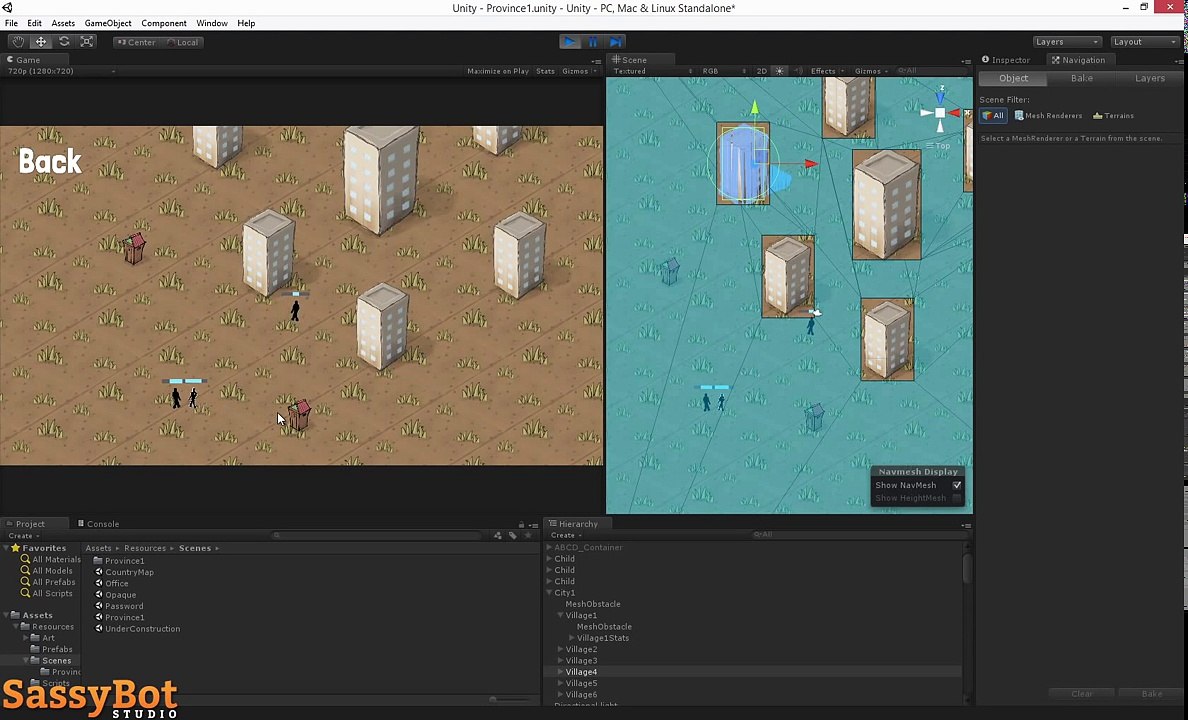Viewport: 1188px width, 720px height.
Task: Click the Clear button in Navigation panel
Action: (x=1082, y=693)
